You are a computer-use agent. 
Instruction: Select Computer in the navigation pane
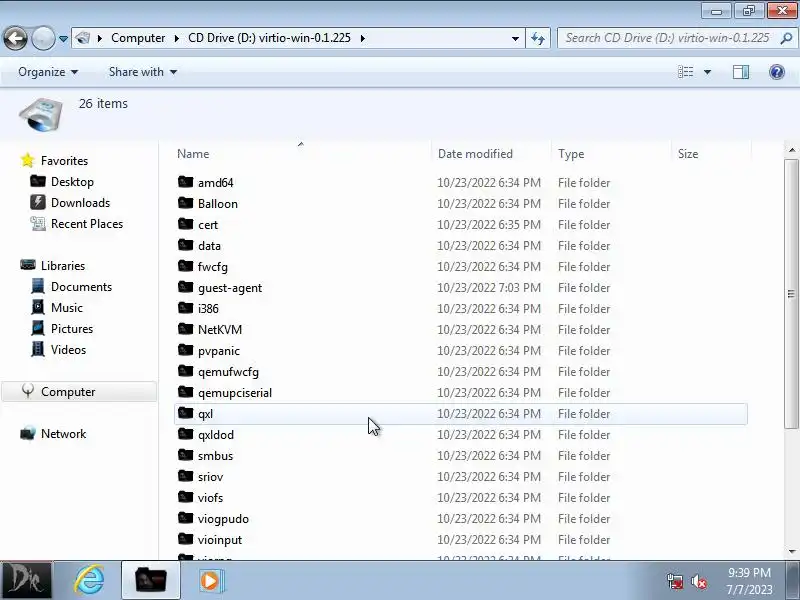79,391
